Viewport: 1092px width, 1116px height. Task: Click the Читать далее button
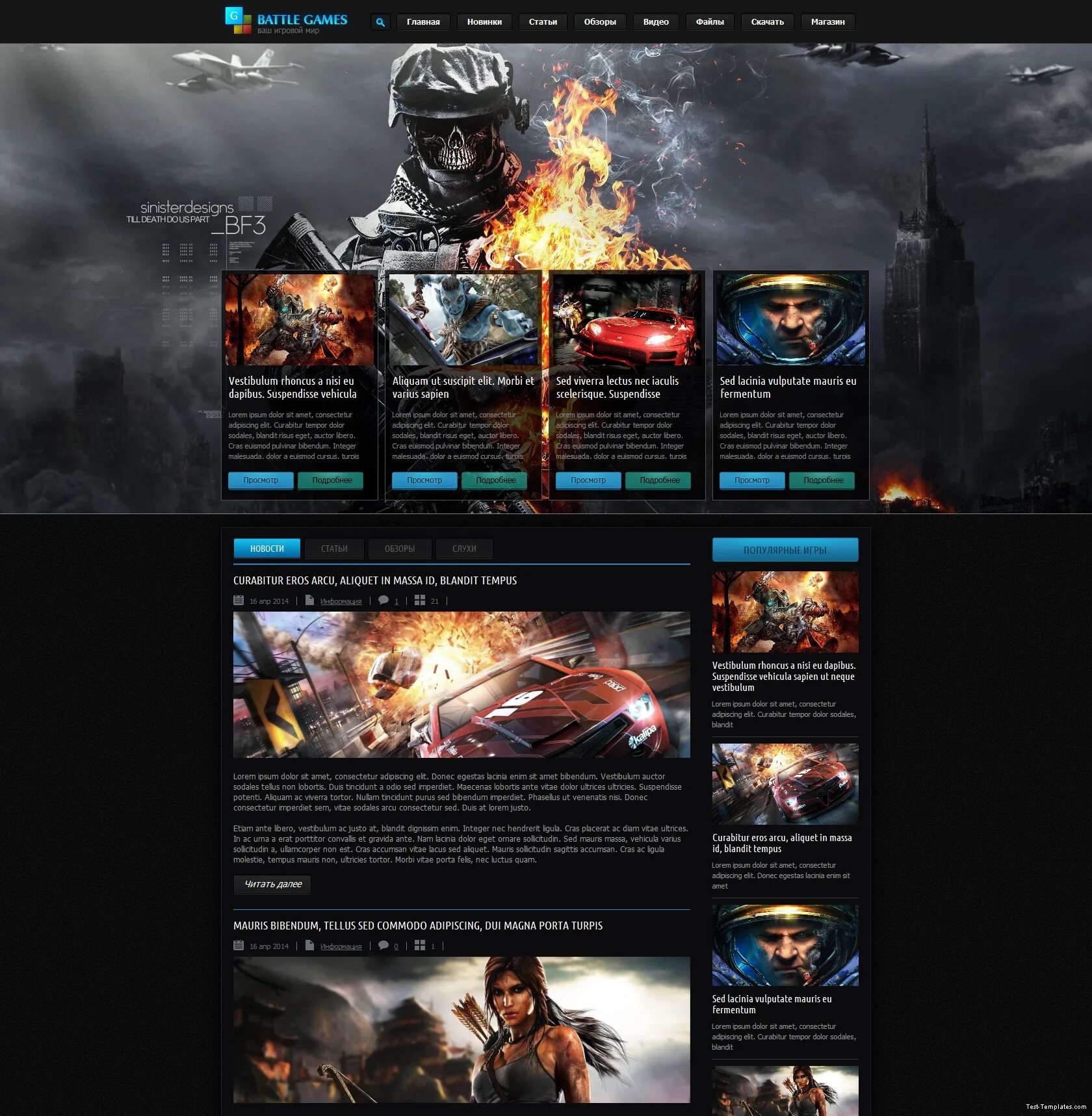point(272,884)
